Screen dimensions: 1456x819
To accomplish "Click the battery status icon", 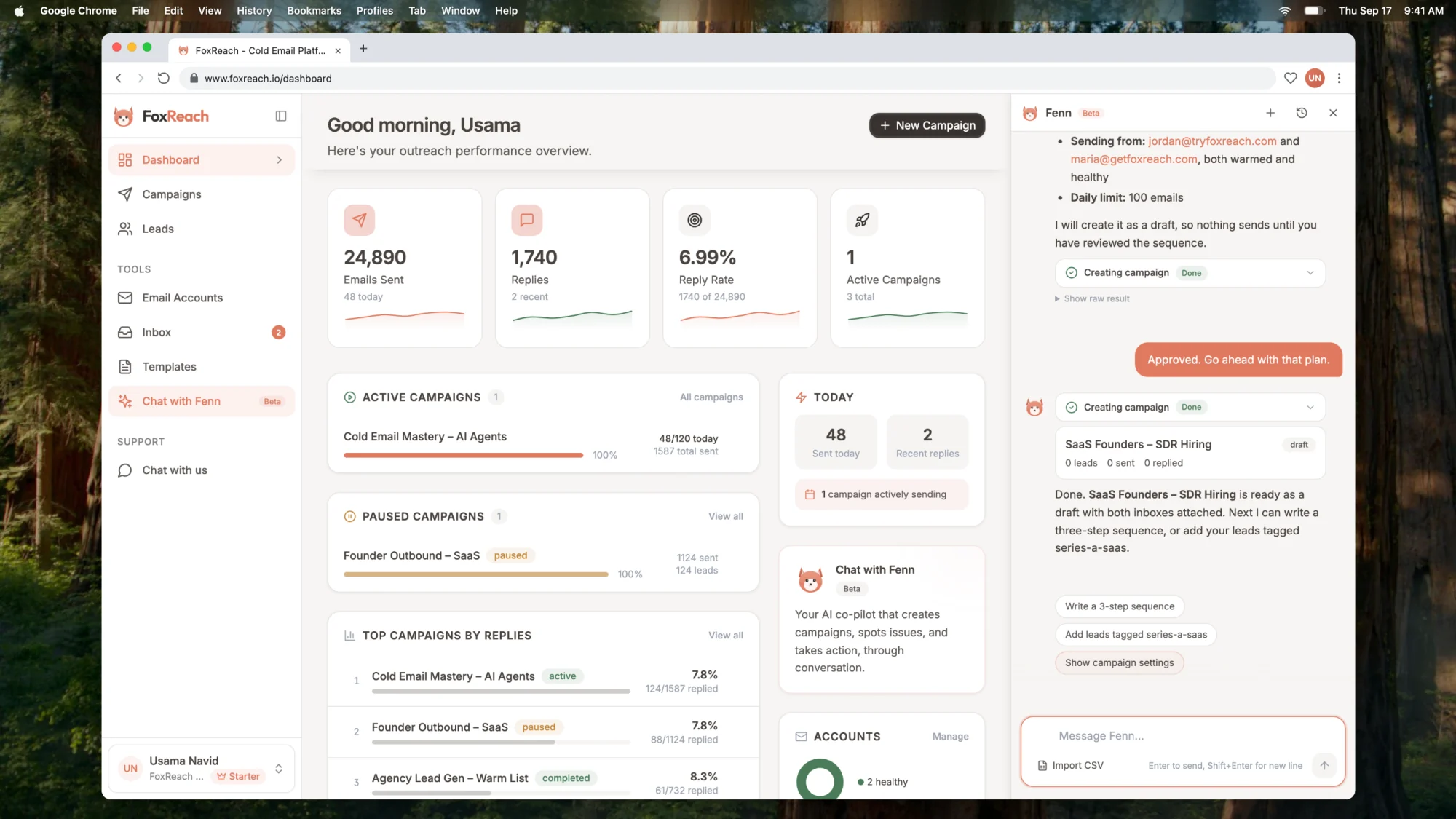I will click(x=1313, y=11).
